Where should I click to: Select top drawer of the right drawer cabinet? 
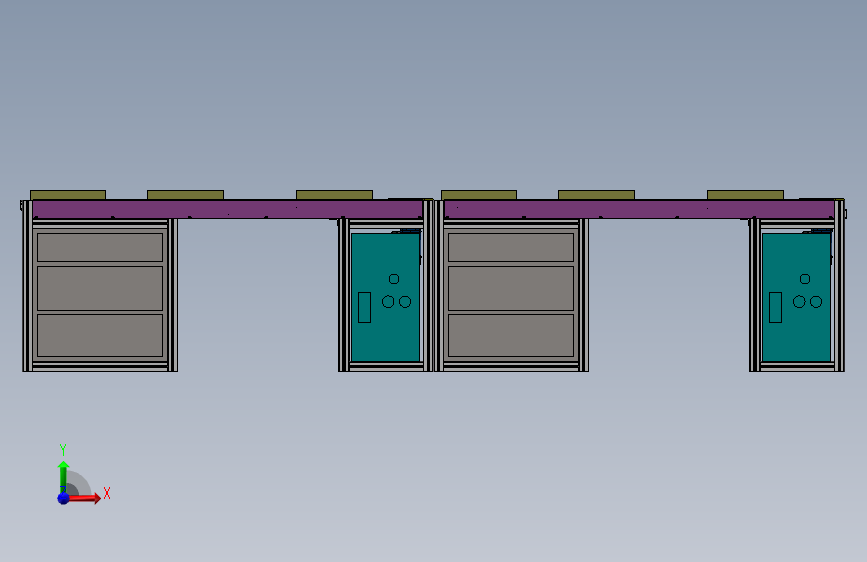click(x=511, y=247)
